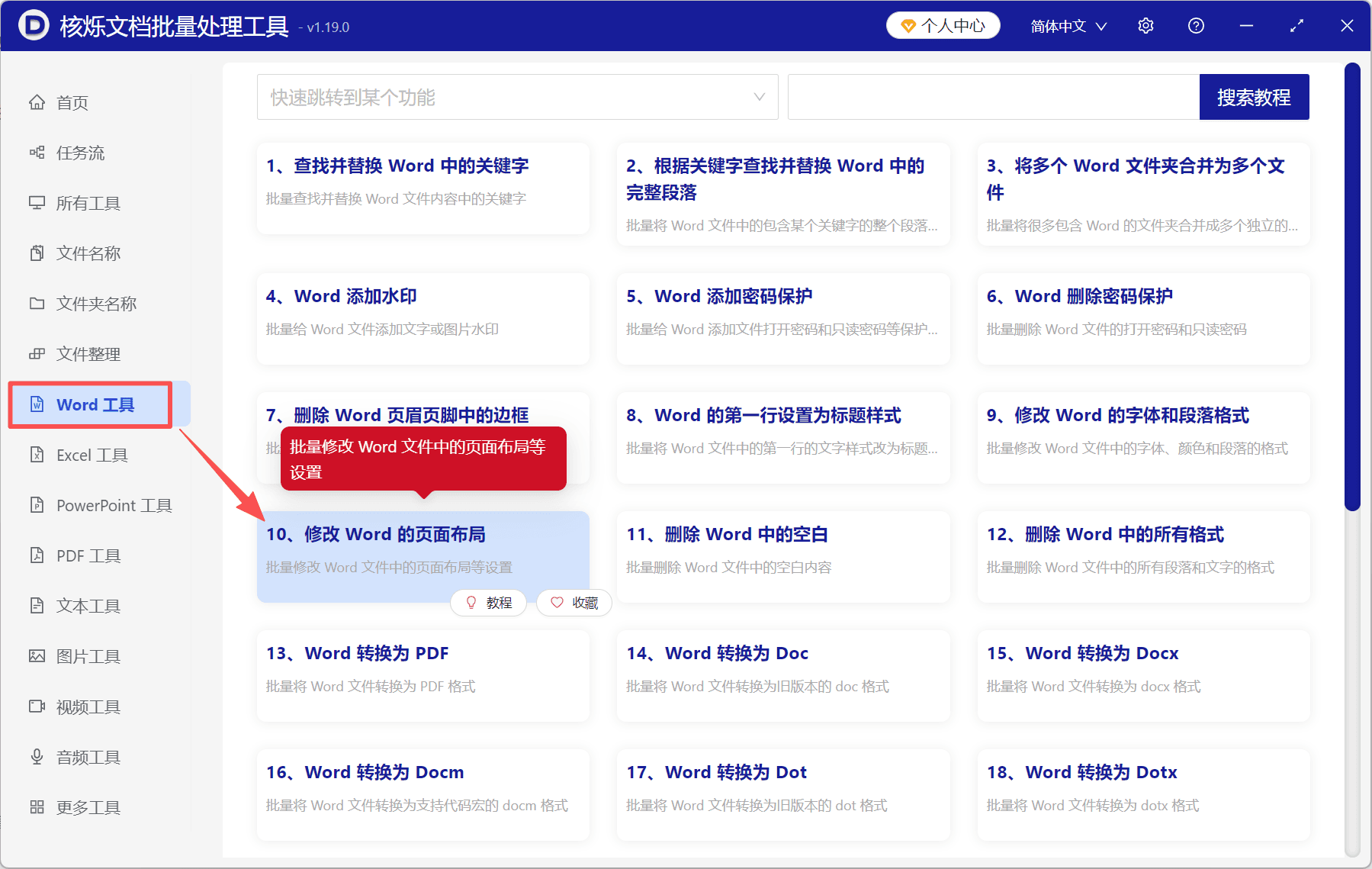Open the 视频工具 section
Viewport: 1372px width, 869px height.
point(87,706)
